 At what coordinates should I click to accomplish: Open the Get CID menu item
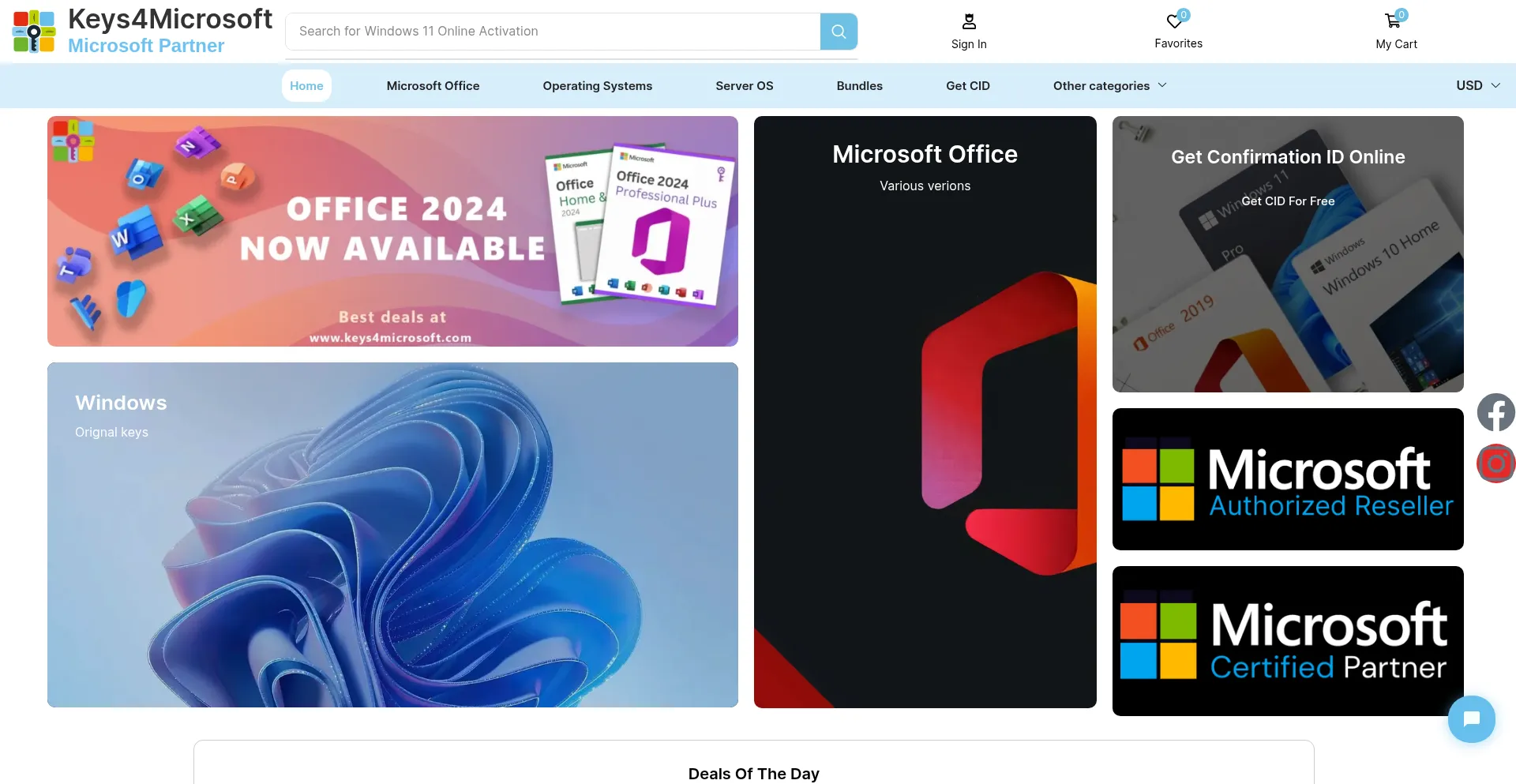(968, 85)
